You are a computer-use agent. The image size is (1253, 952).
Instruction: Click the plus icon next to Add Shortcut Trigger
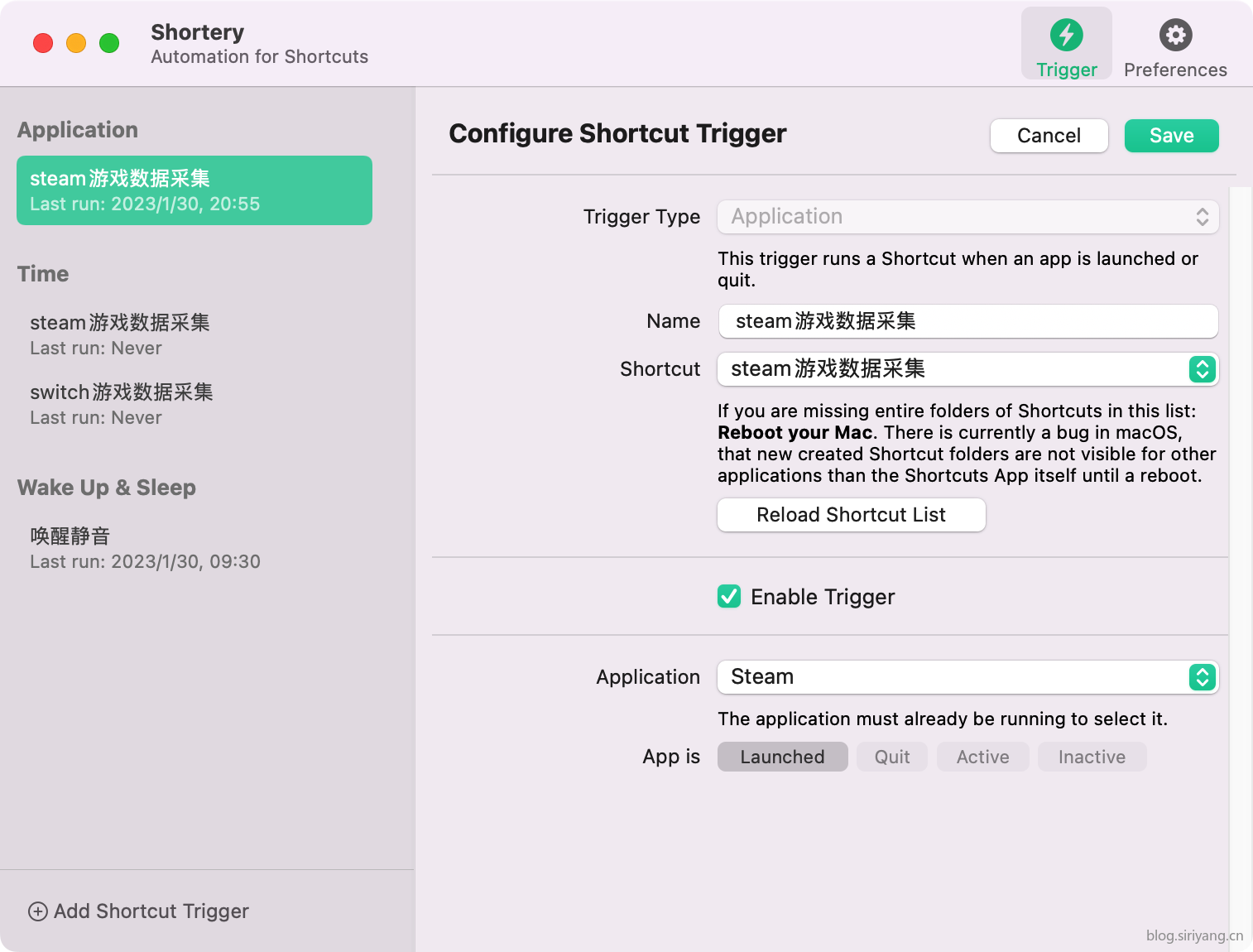point(37,911)
